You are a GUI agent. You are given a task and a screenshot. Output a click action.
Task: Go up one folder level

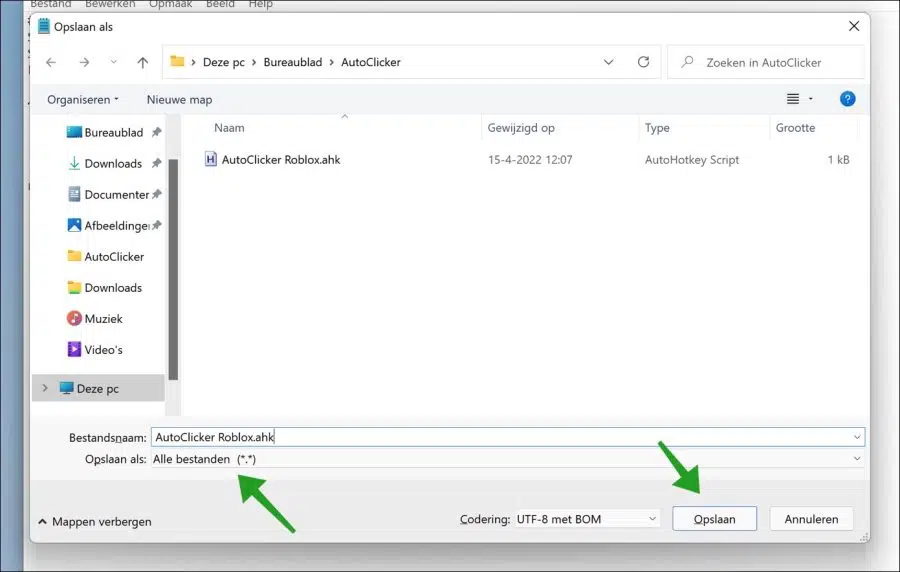142,62
